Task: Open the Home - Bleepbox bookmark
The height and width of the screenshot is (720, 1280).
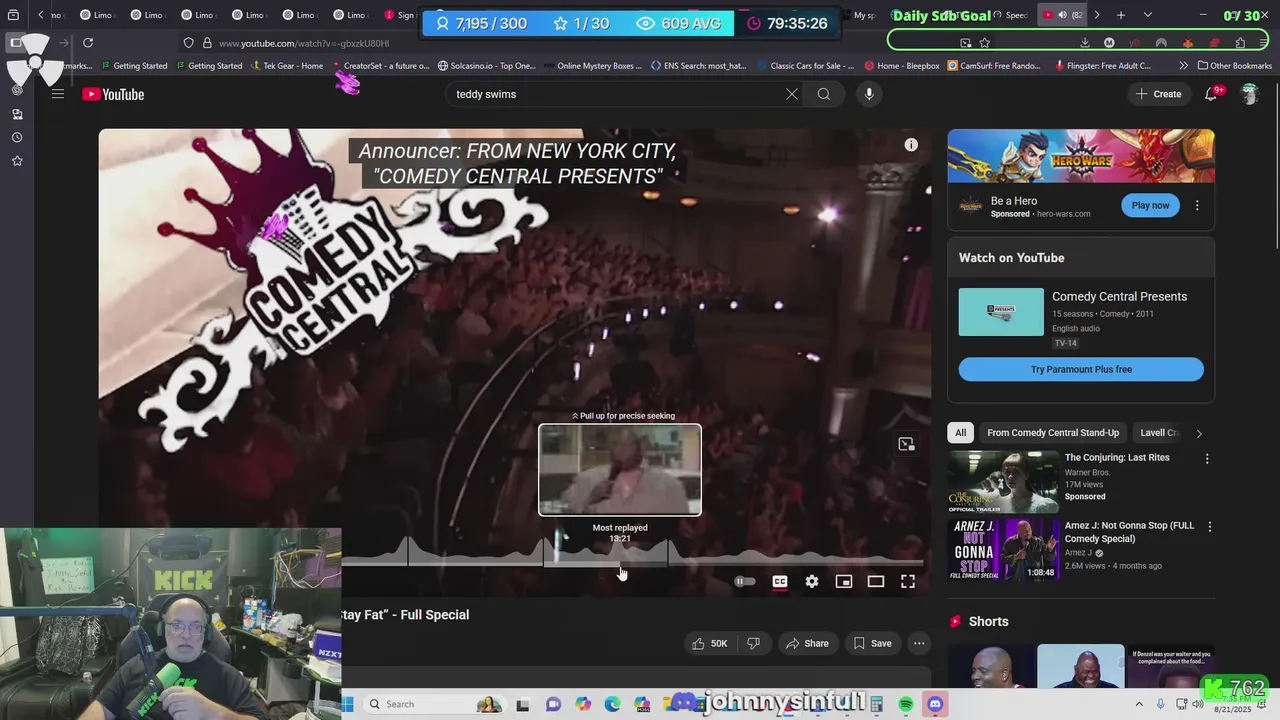Action: (x=902, y=66)
